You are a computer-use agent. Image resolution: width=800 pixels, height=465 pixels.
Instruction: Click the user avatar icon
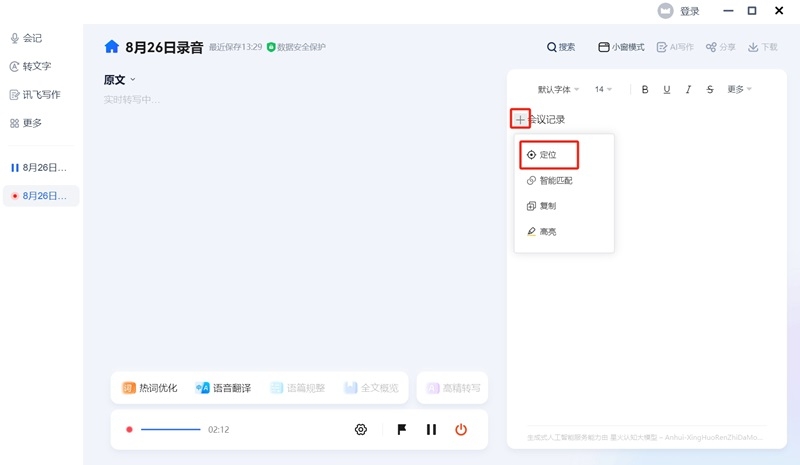(x=665, y=11)
